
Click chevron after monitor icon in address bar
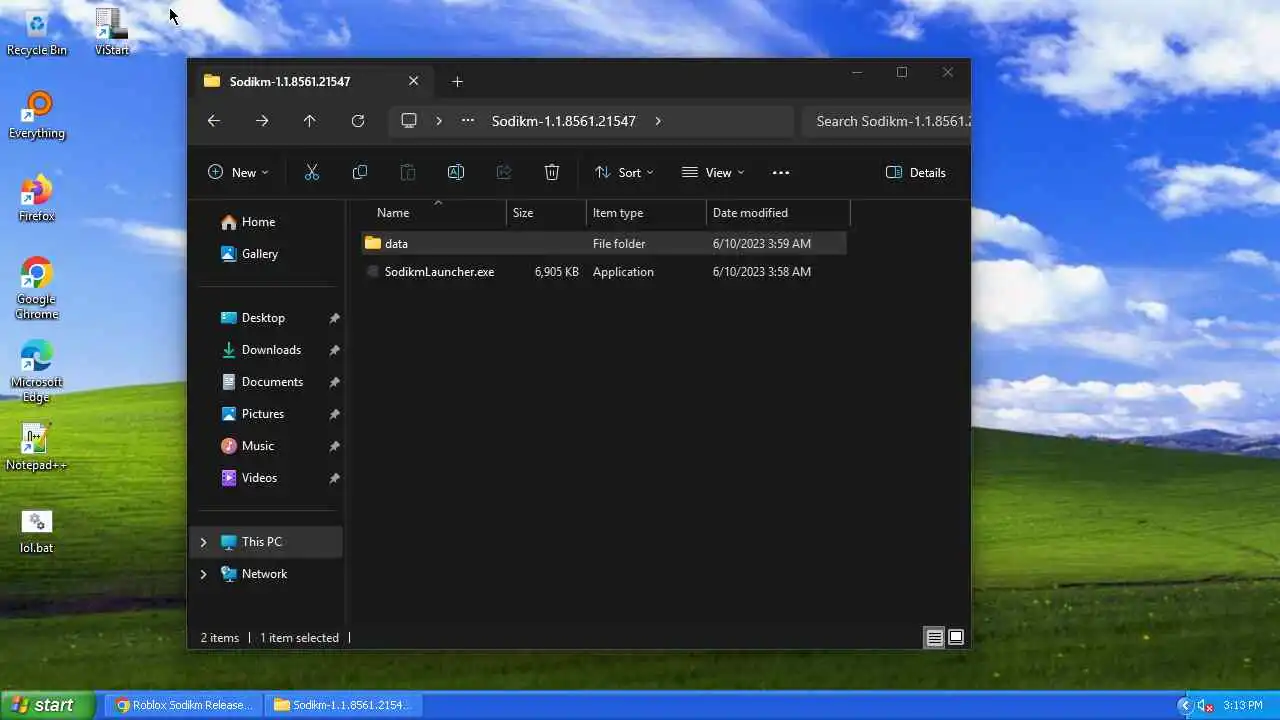[438, 121]
